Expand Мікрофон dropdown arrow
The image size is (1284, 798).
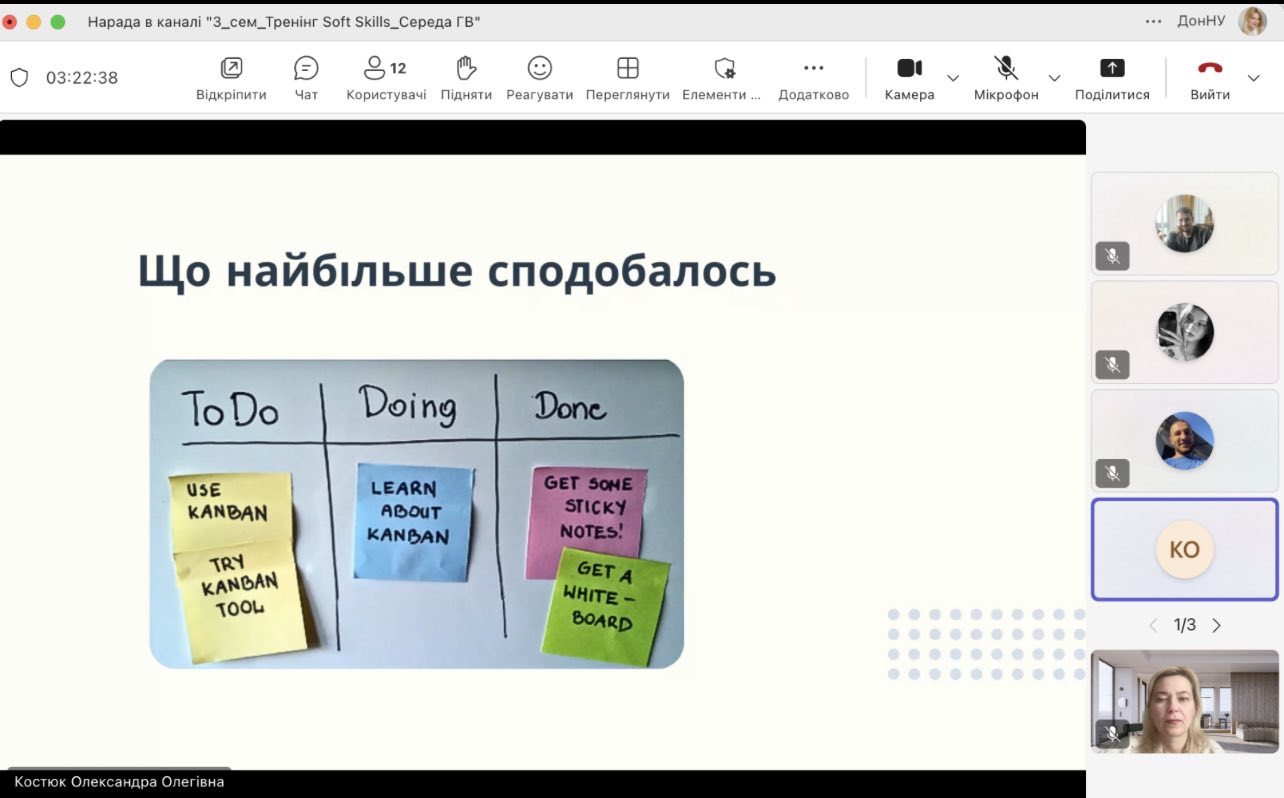(1054, 78)
